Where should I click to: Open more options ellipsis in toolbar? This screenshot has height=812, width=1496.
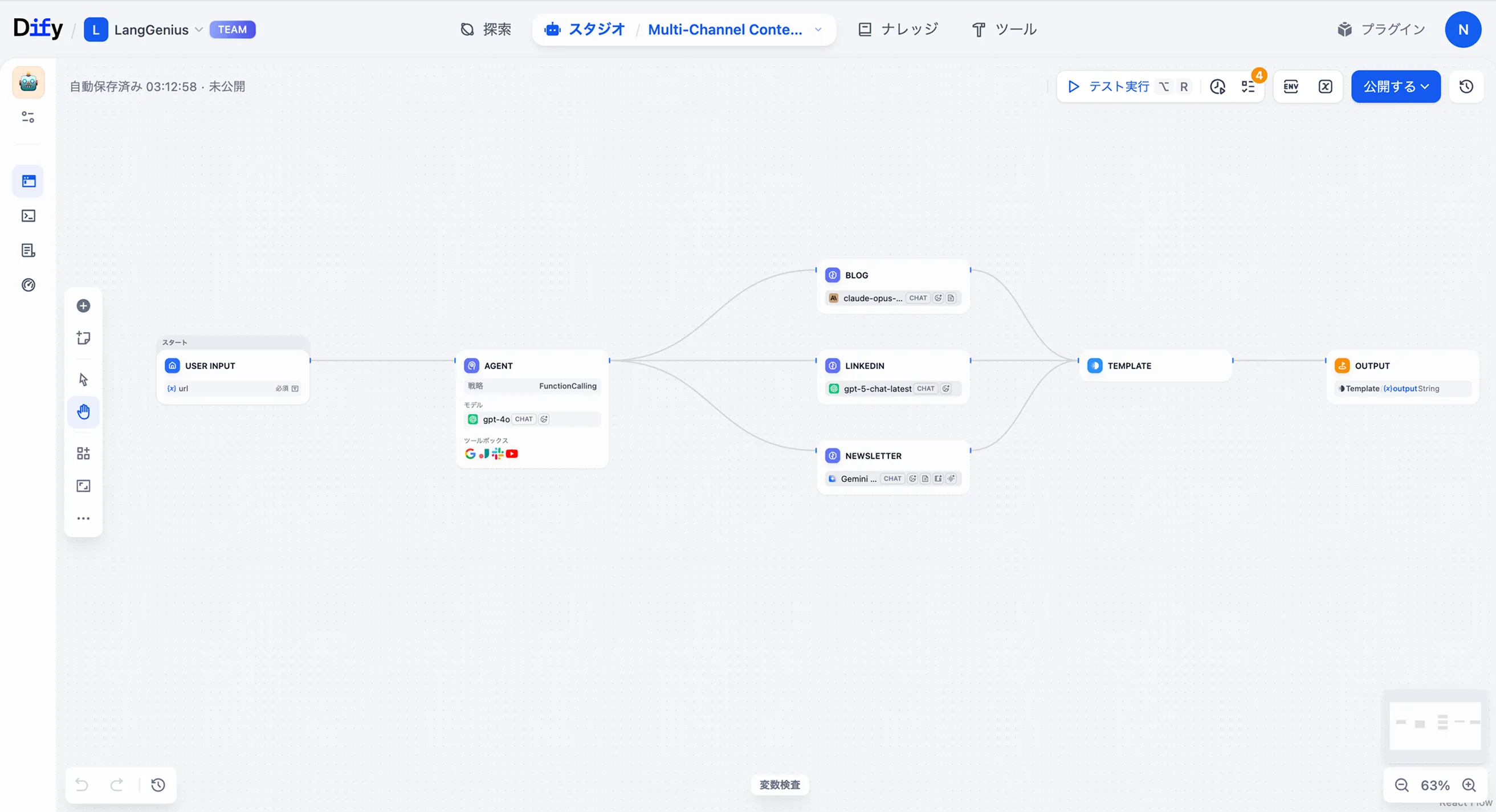pos(83,519)
